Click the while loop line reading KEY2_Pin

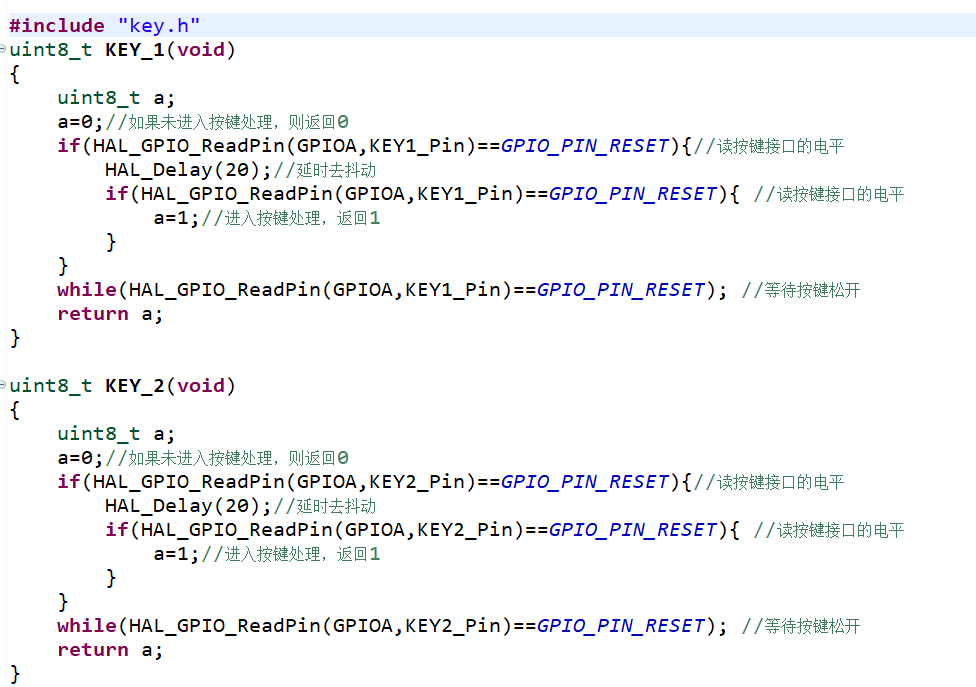tap(392, 626)
